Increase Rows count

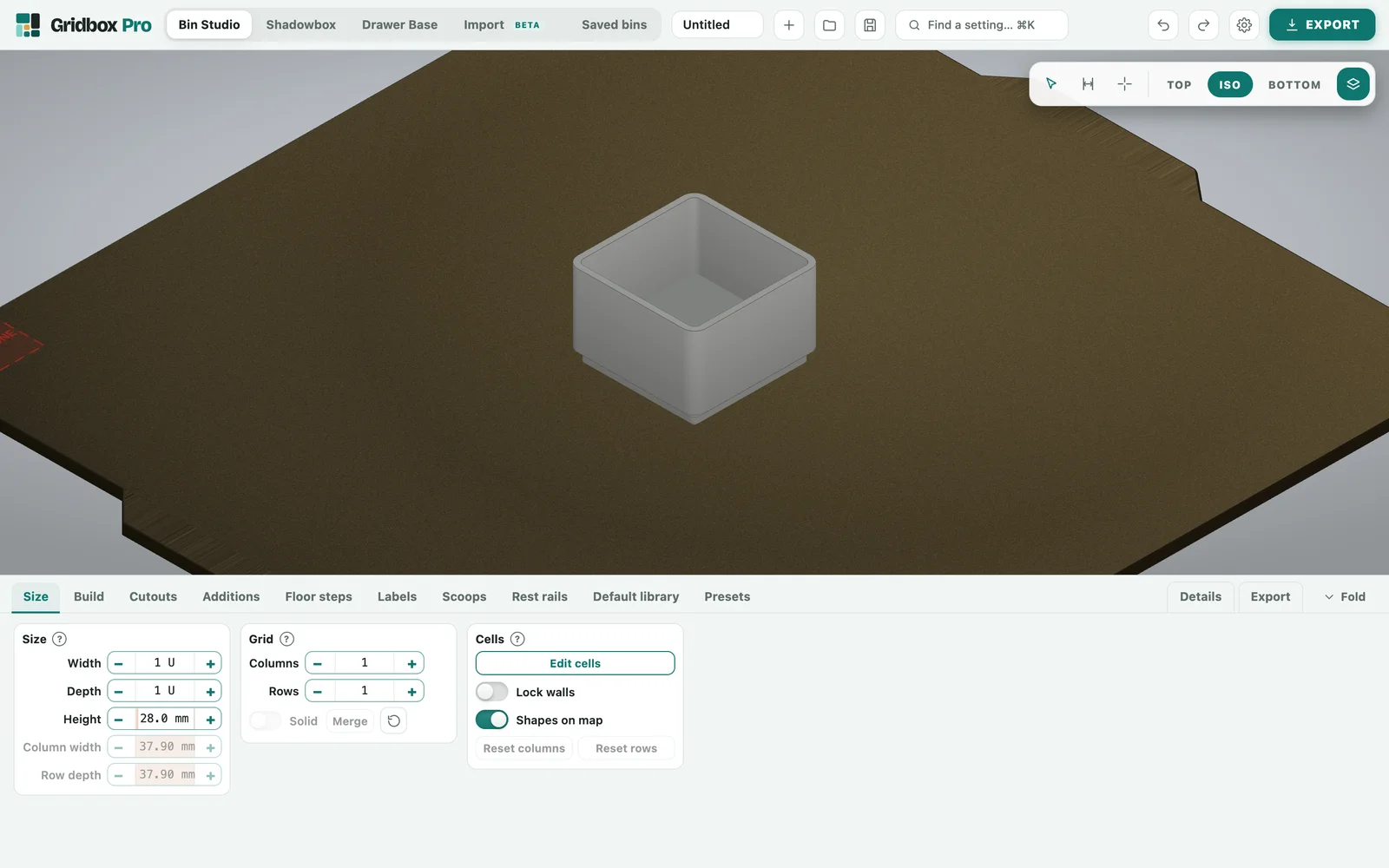(x=411, y=691)
